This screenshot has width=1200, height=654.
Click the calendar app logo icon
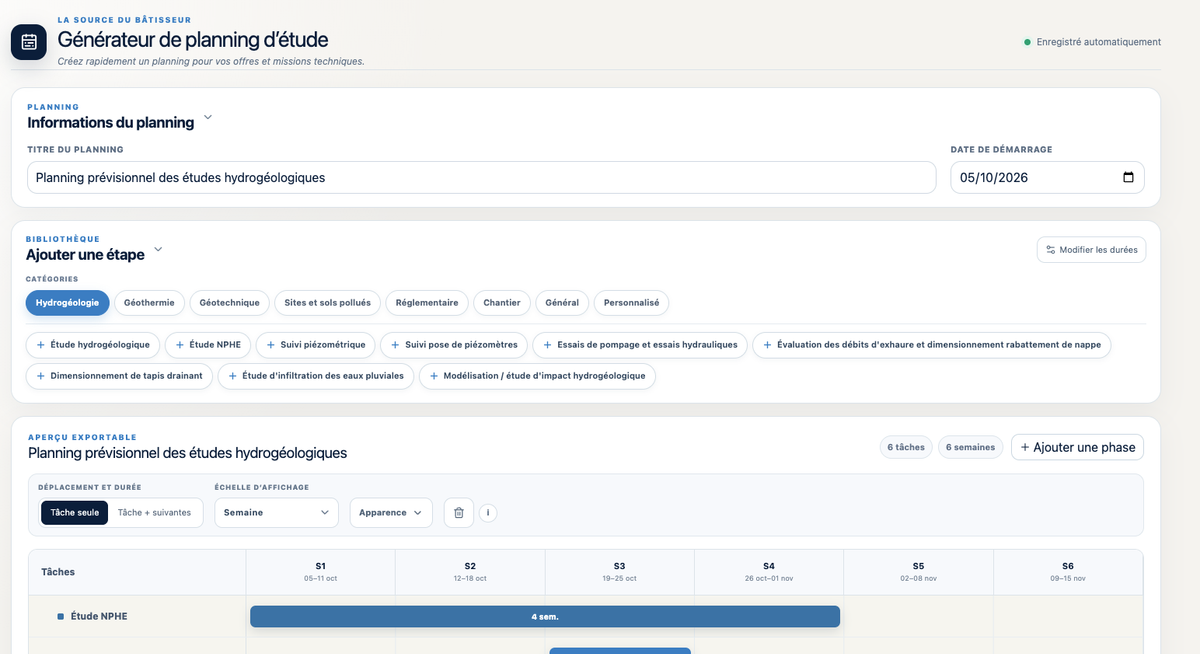point(29,42)
